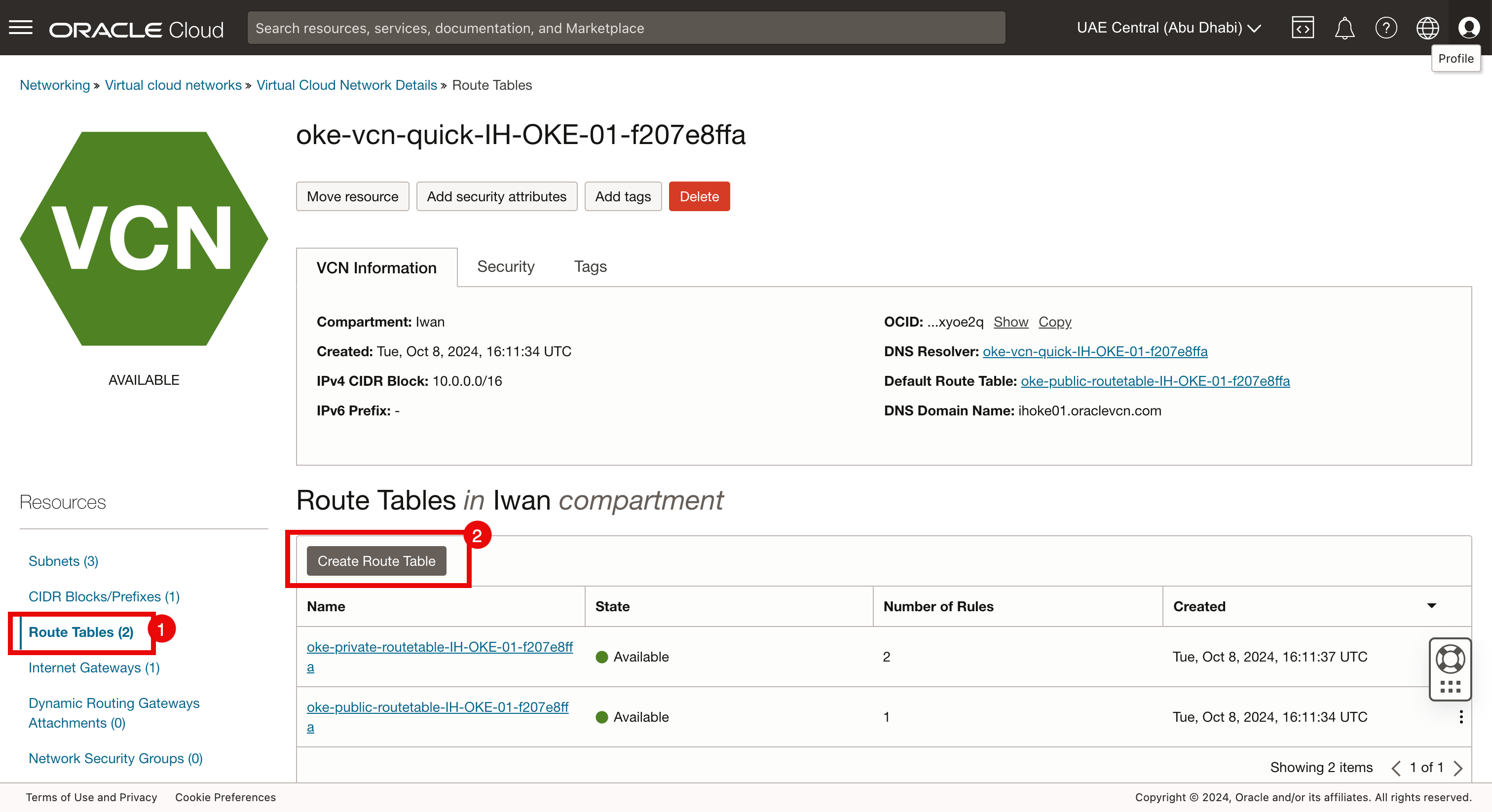Switch to the Tags tab
This screenshot has height=812, width=1492.
(x=590, y=266)
